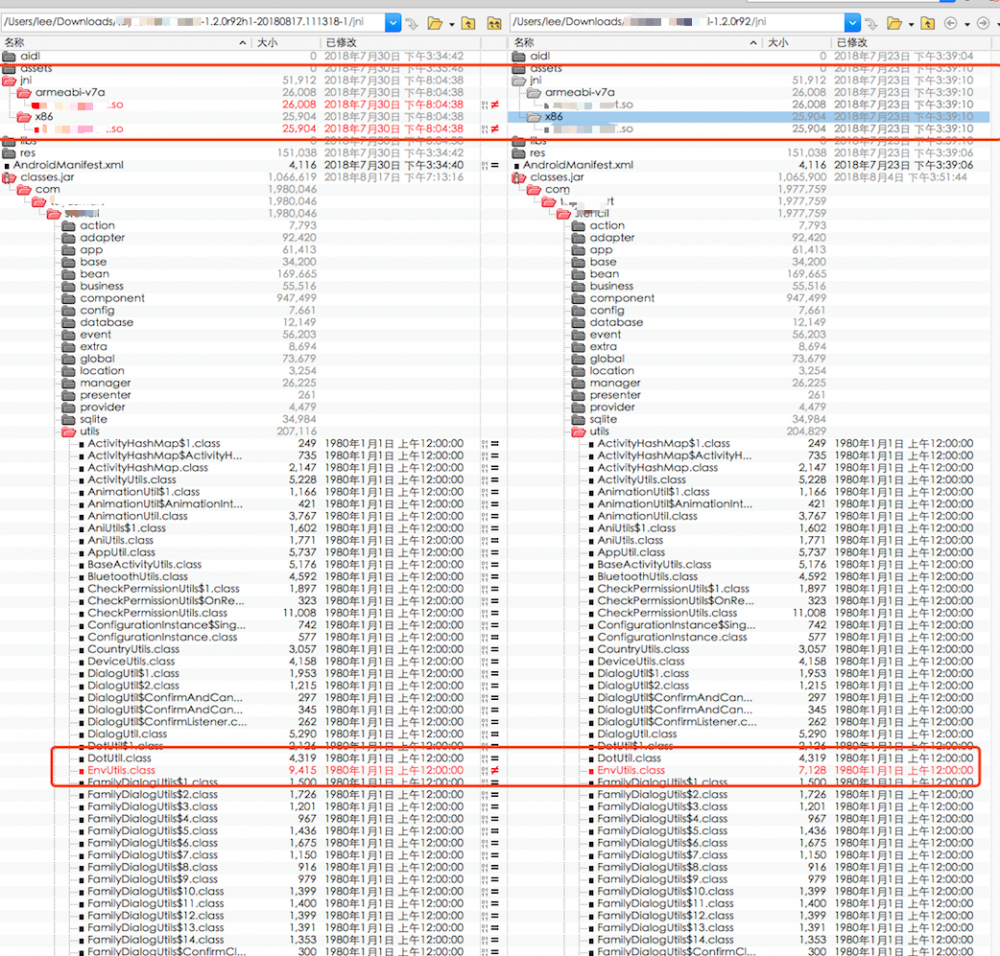Sort right pane by 已修改 column

pos(851,42)
